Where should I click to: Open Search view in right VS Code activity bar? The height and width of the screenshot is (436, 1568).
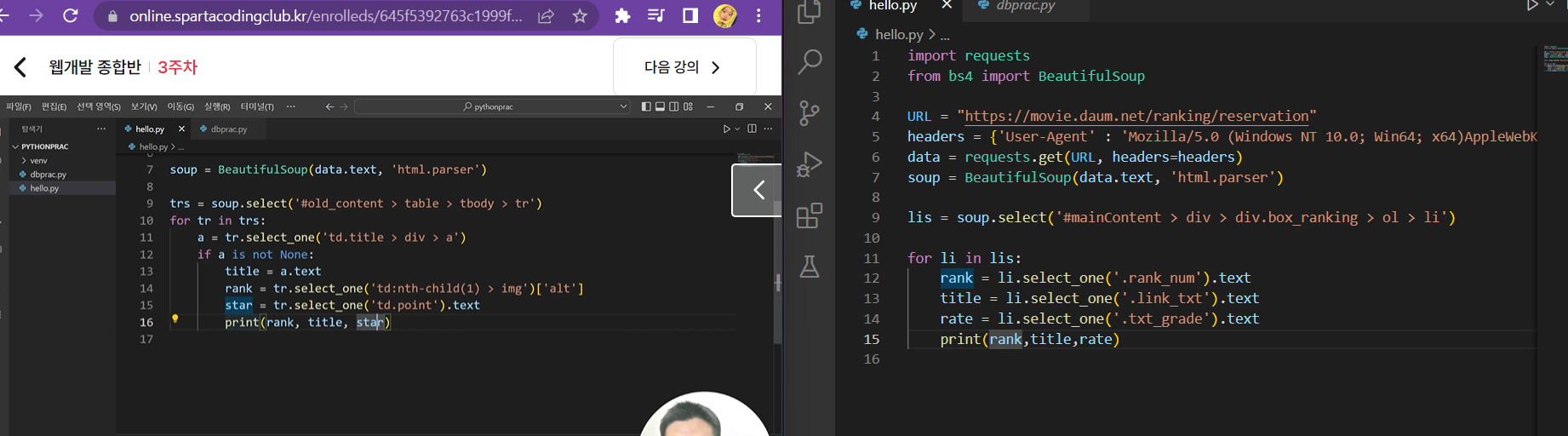(810, 61)
